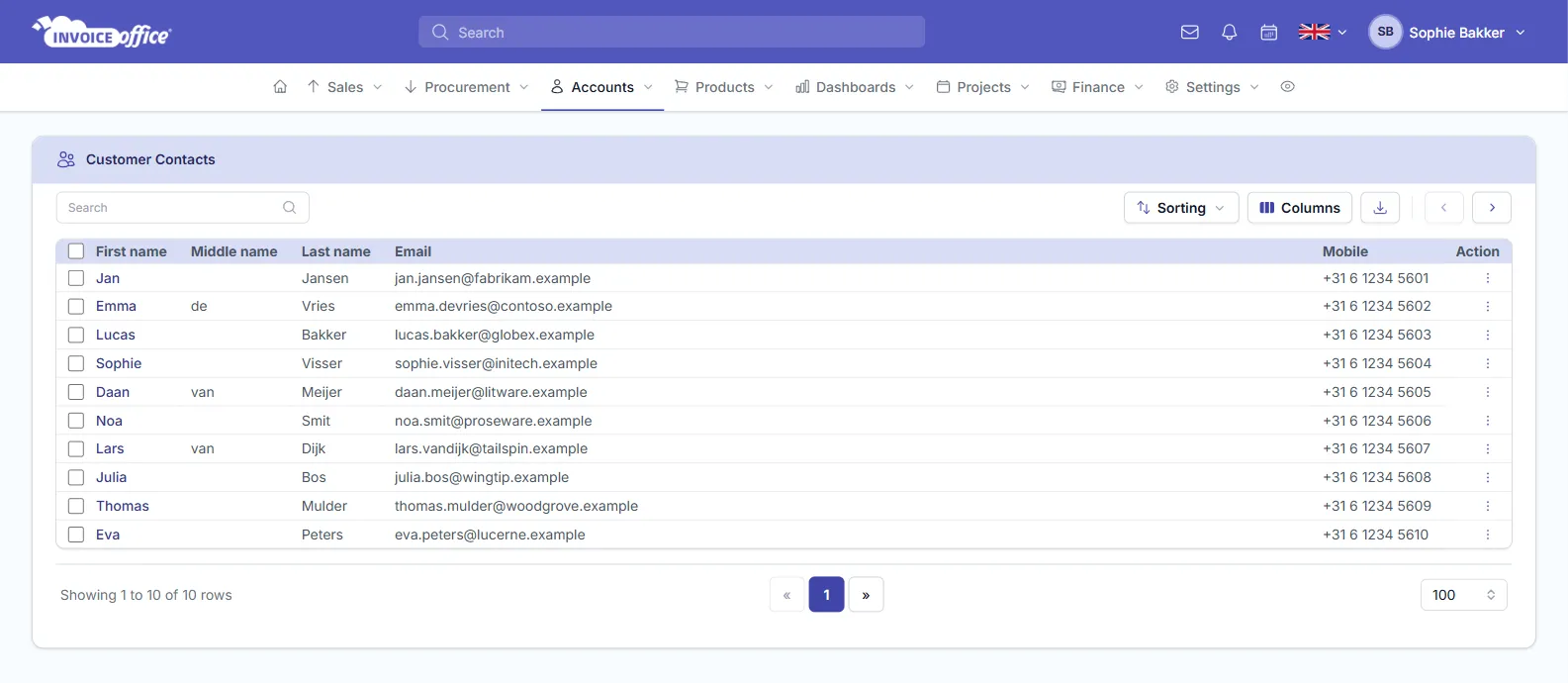
Task: Open action menu for Lucas Bakker
Action: 1488,336
